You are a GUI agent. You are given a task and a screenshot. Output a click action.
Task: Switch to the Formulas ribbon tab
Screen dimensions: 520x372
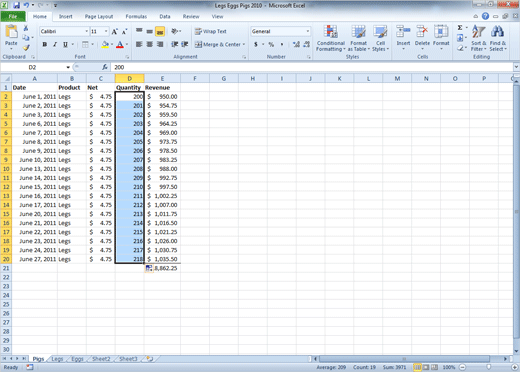[x=136, y=16]
